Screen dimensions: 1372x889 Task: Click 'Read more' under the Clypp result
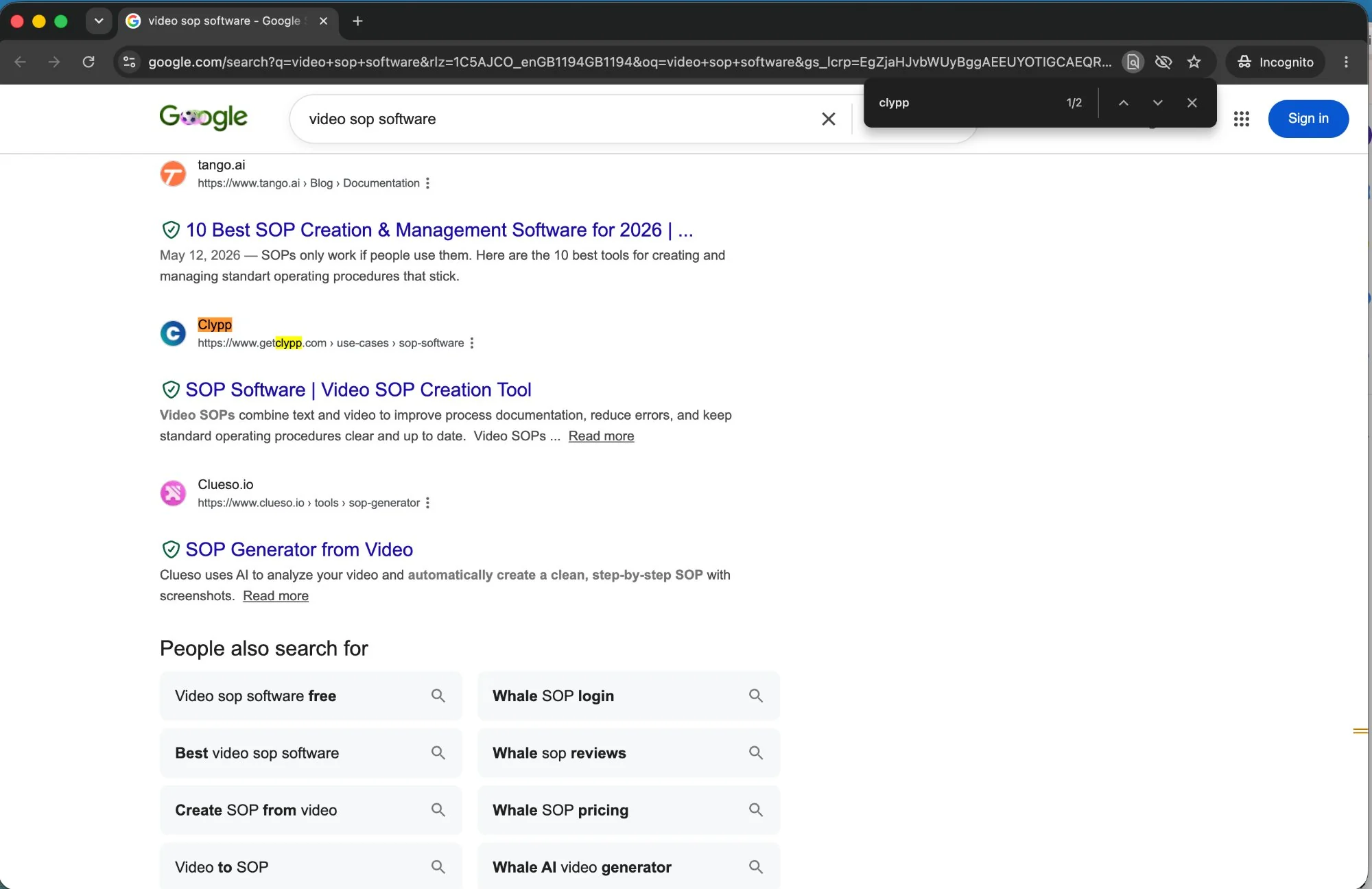coord(601,436)
